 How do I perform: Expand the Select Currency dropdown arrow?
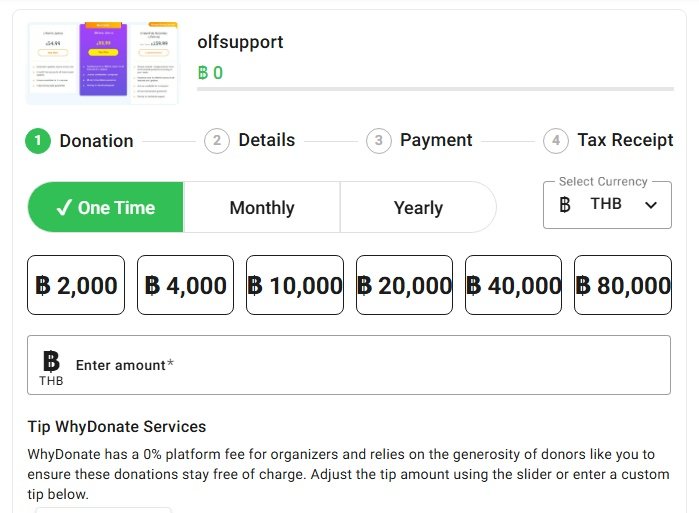pos(651,205)
